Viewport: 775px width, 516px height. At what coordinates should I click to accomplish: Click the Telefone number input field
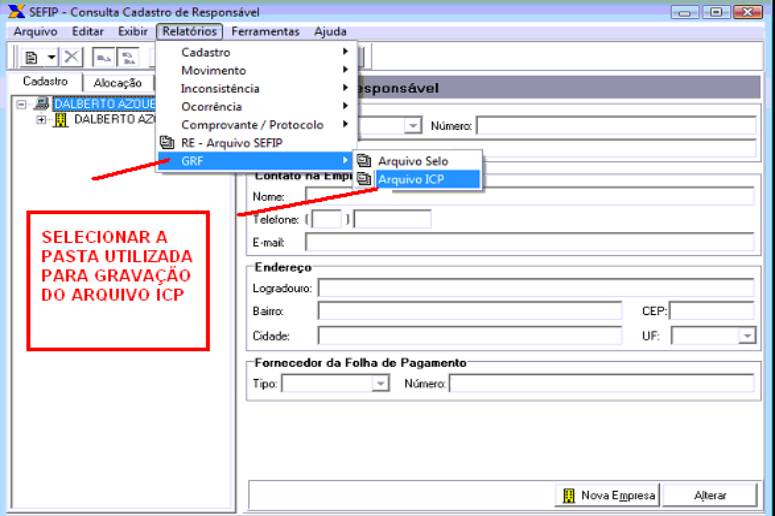[x=392, y=219]
